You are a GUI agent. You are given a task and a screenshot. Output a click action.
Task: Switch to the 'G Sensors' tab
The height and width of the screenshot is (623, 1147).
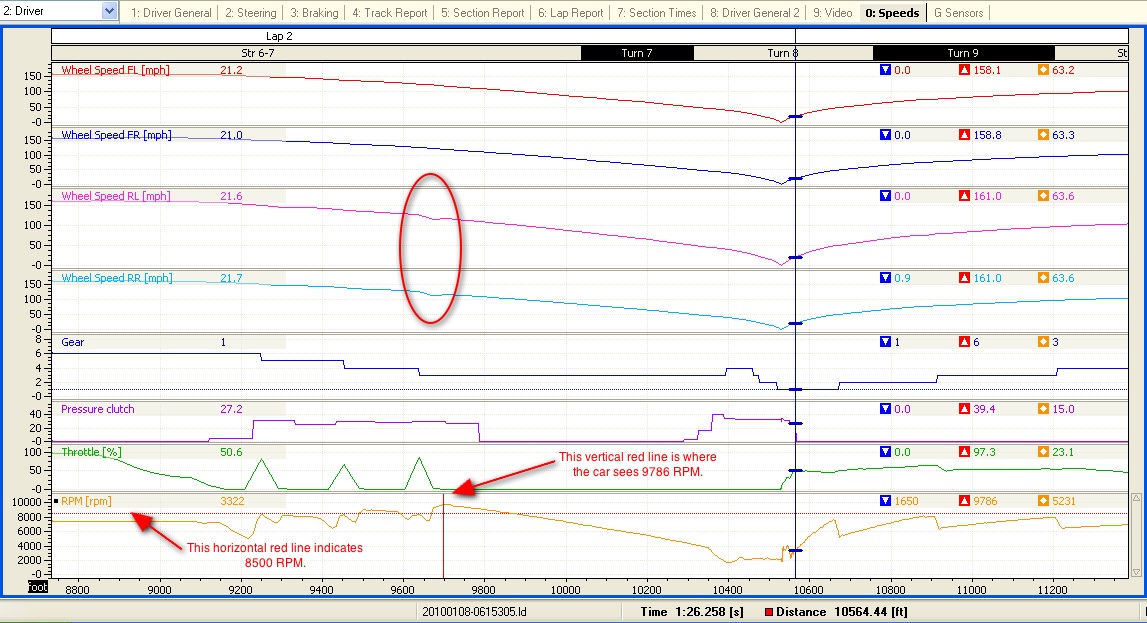[958, 13]
